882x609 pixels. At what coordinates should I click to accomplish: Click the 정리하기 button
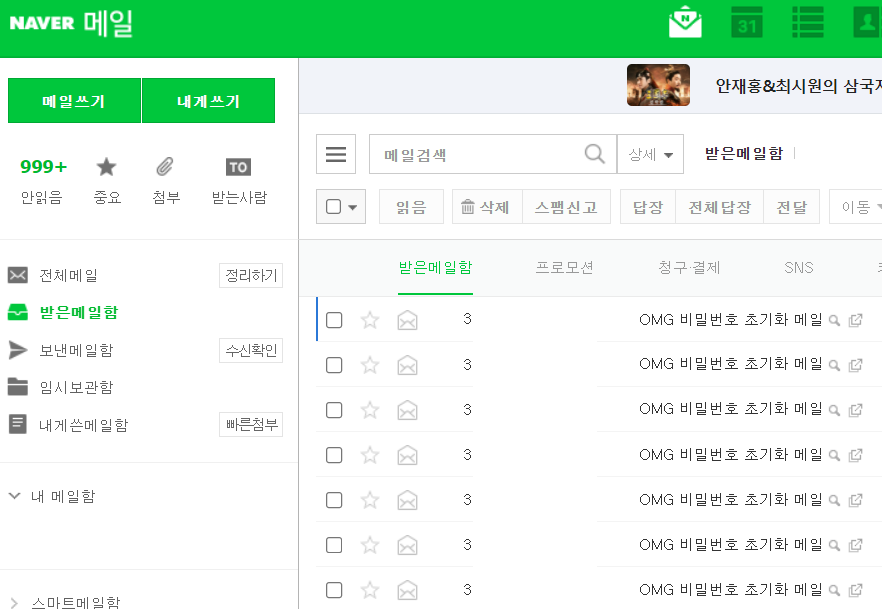pyautogui.click(x=251, y=276)
